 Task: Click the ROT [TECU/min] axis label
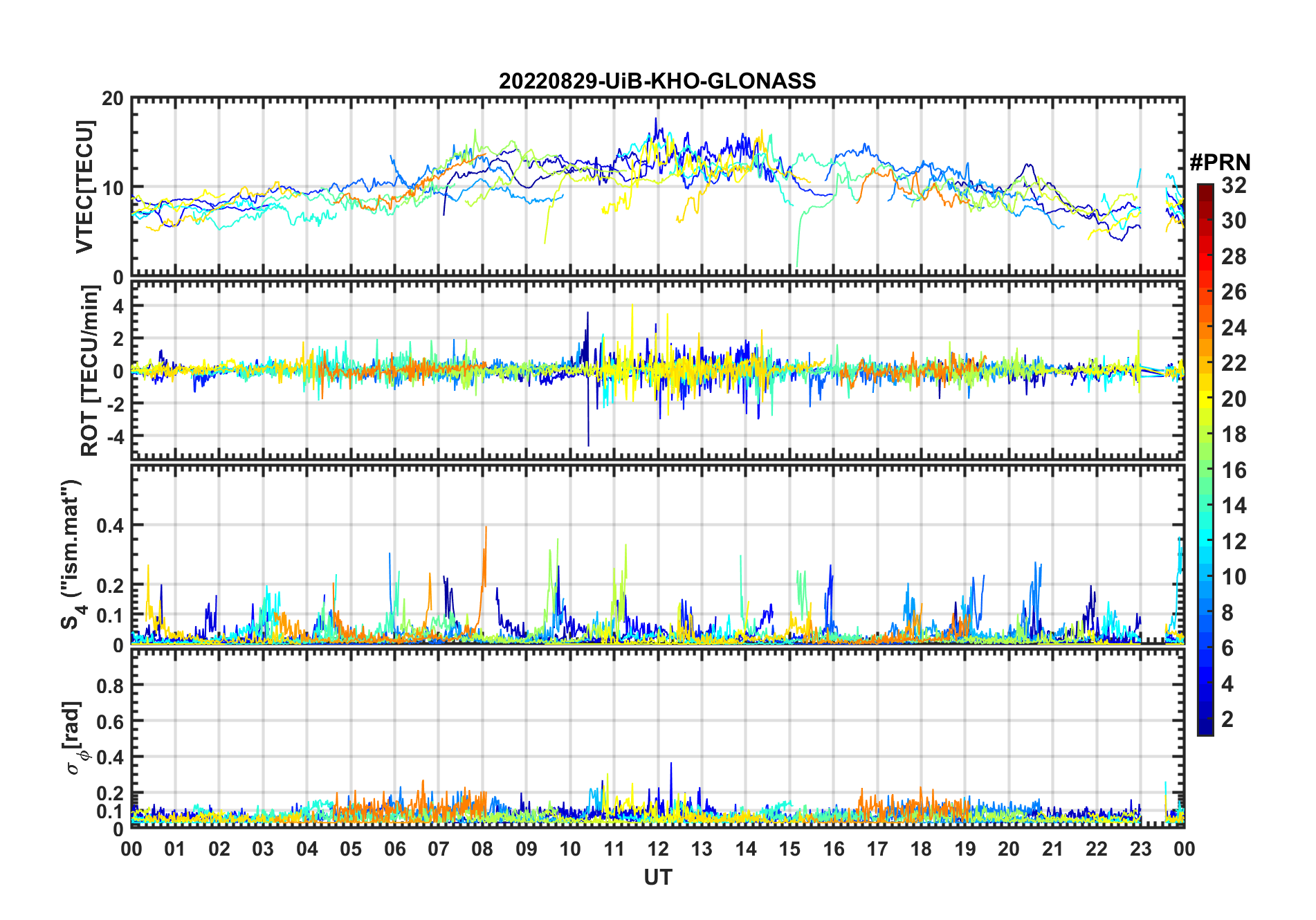90,371
